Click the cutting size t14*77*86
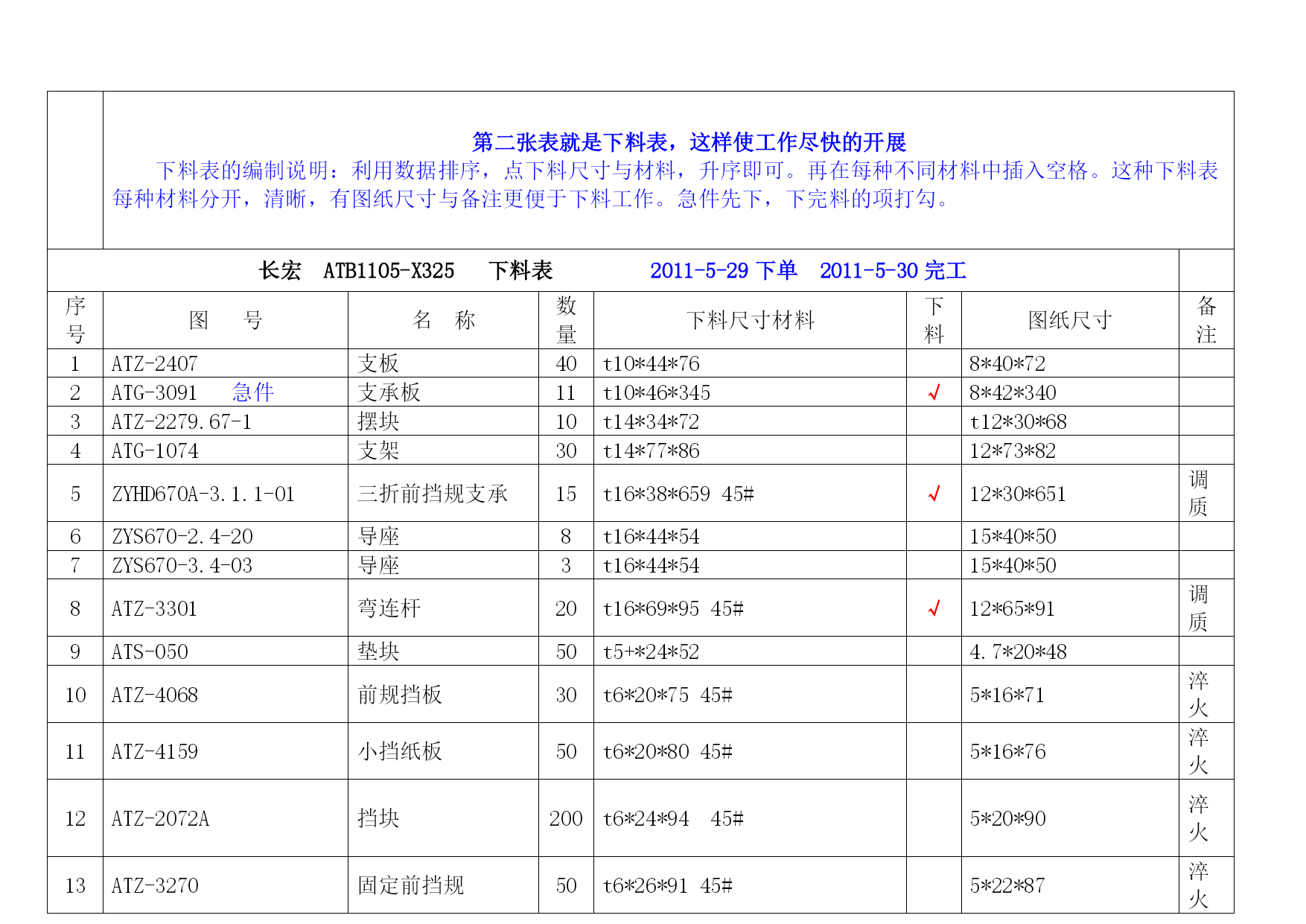The image size is (1306, 924). tap(652, 451)
